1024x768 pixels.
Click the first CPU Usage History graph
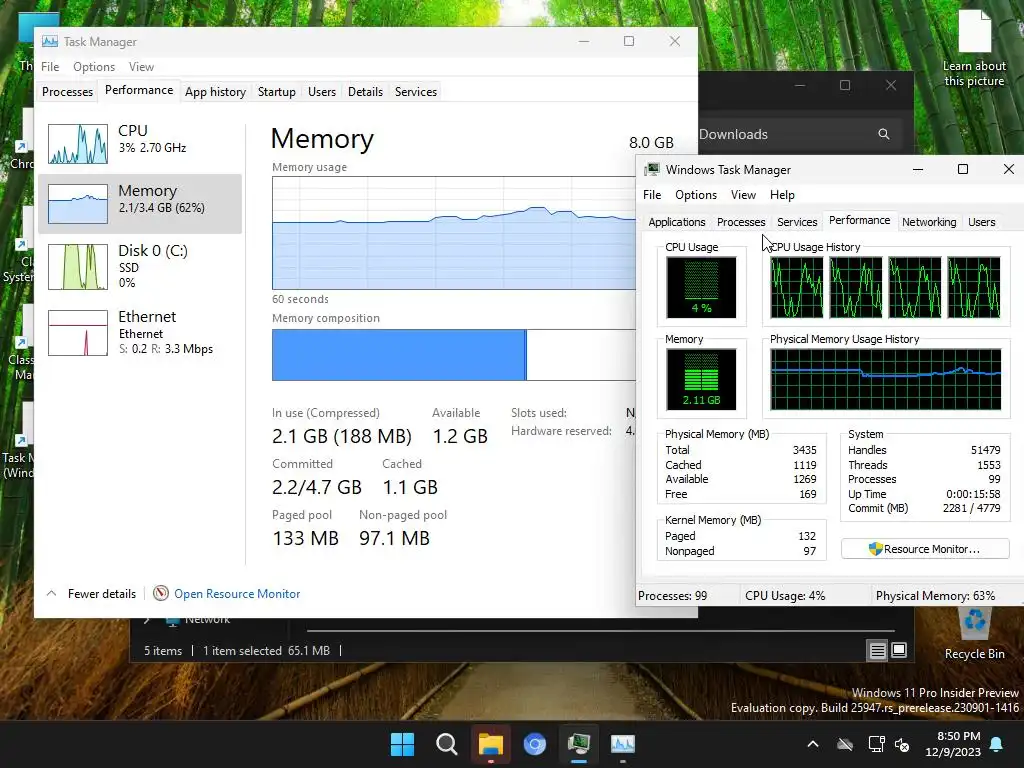[797, 287]
